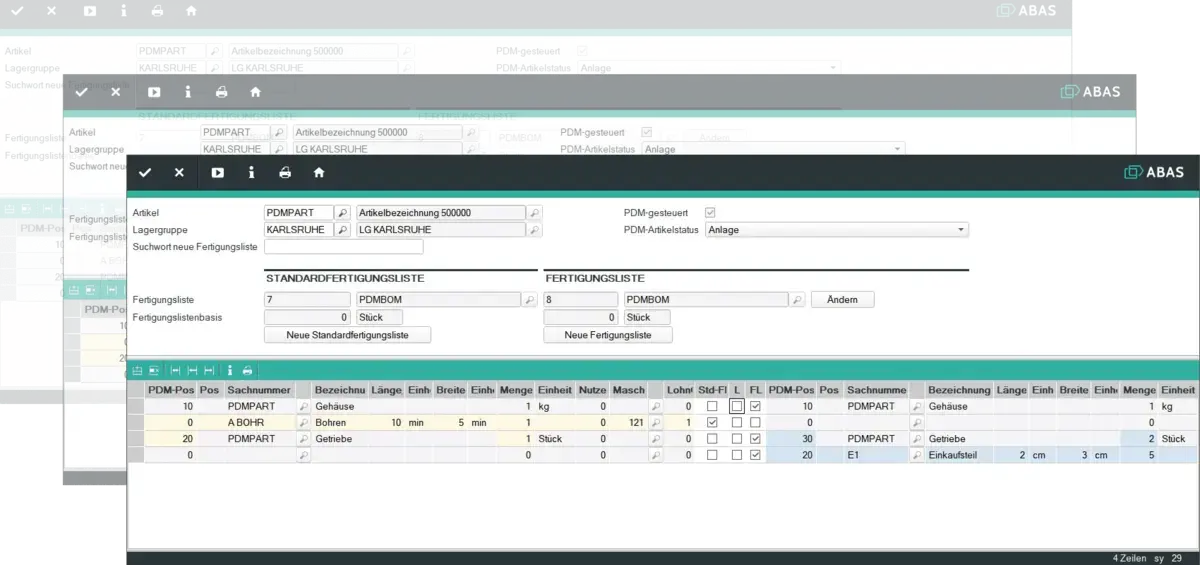Click the X icon in the middle window toolbar
Viewport: 1200px width, 565px height.
click(115, 91)
